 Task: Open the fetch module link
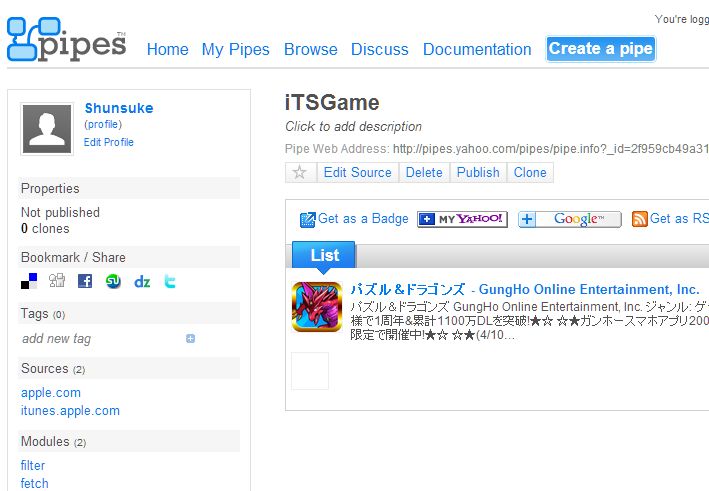tap(34, 483)
